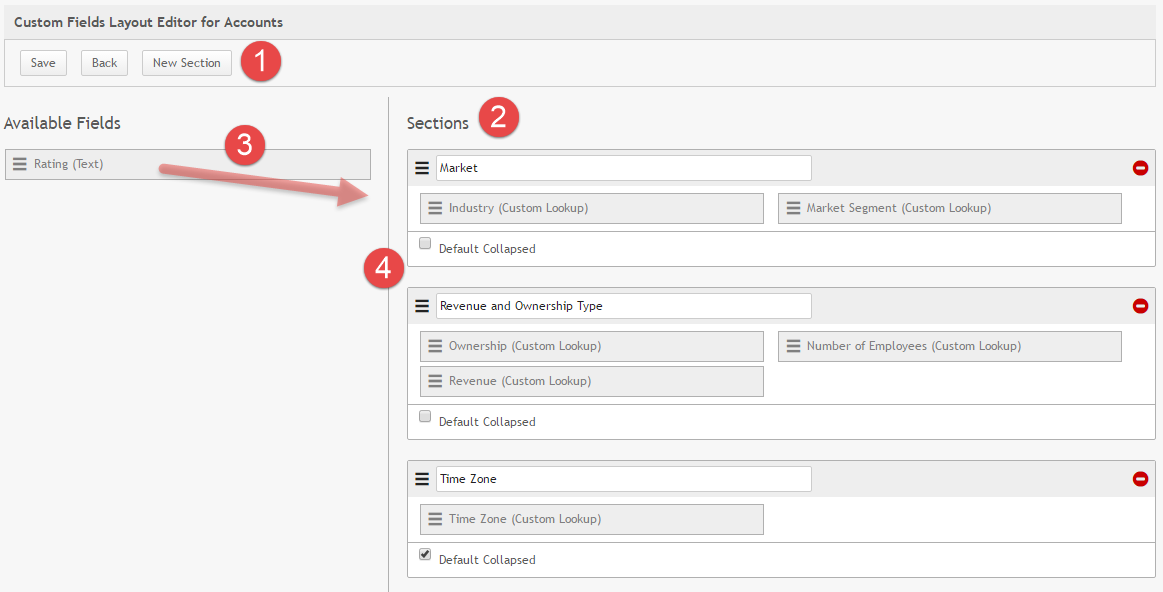The width and height of the screenshot is (1163, 592).
Task: Click the drag handle on Market Segment field
Action: tap(794, 207)
